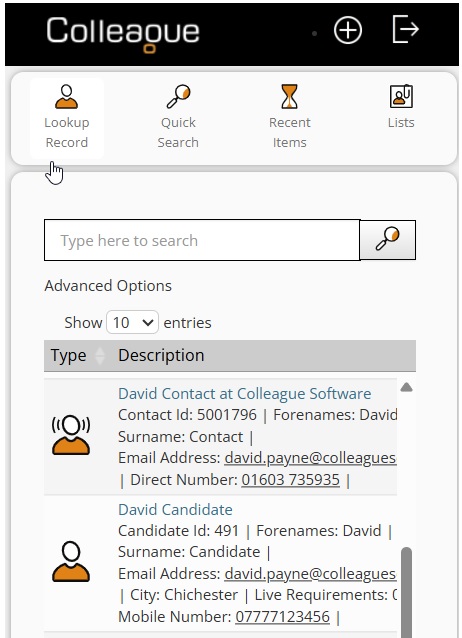The height and width of the screenshot is (638, 462).
Task: Click the scroll up arrow
Action: click(406, 387)
